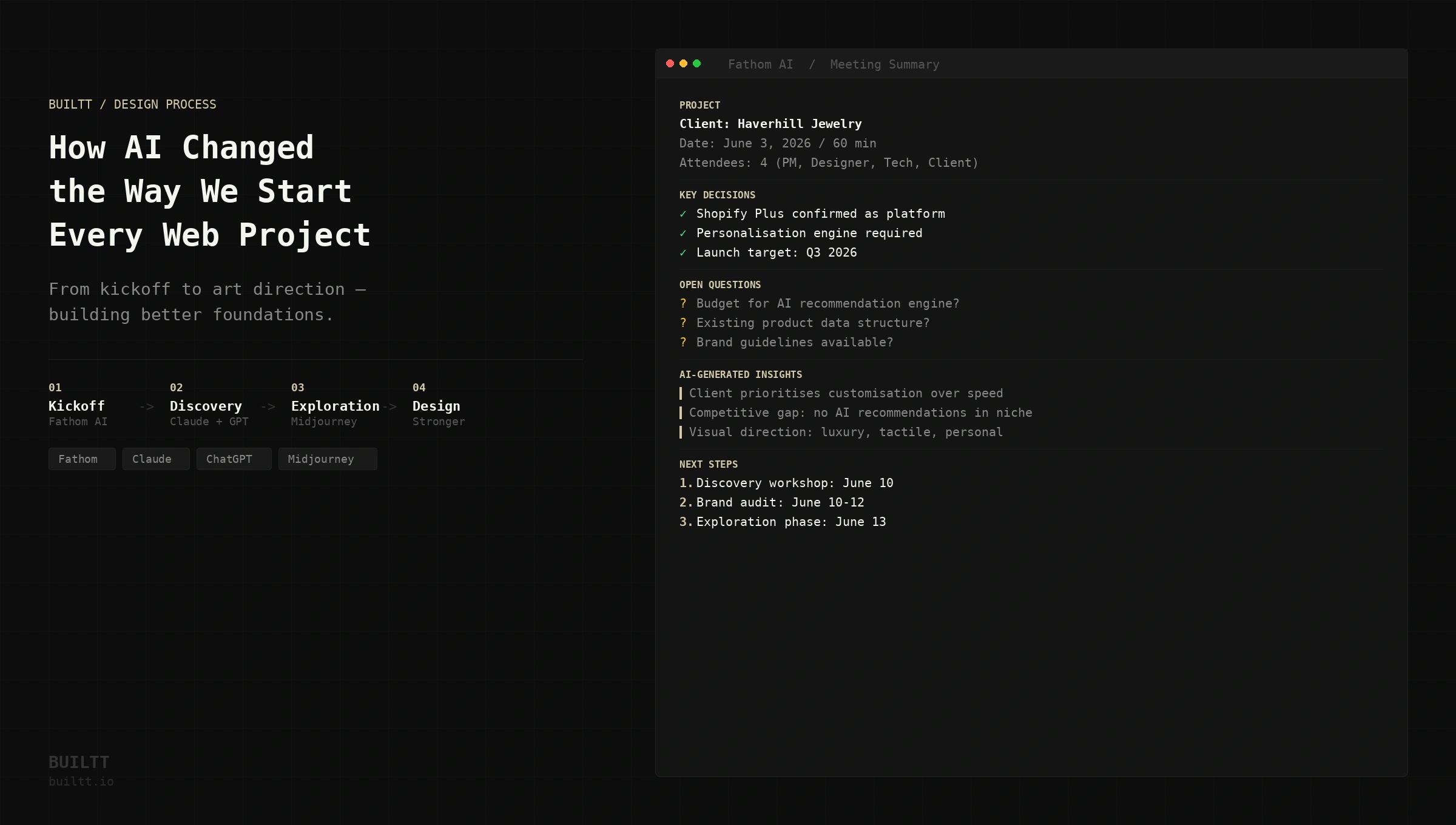The height and width of the screenshot is (825, 1456).
Task: Select "Shopify Plus confirmed as platform"
Action: [821, 214]
